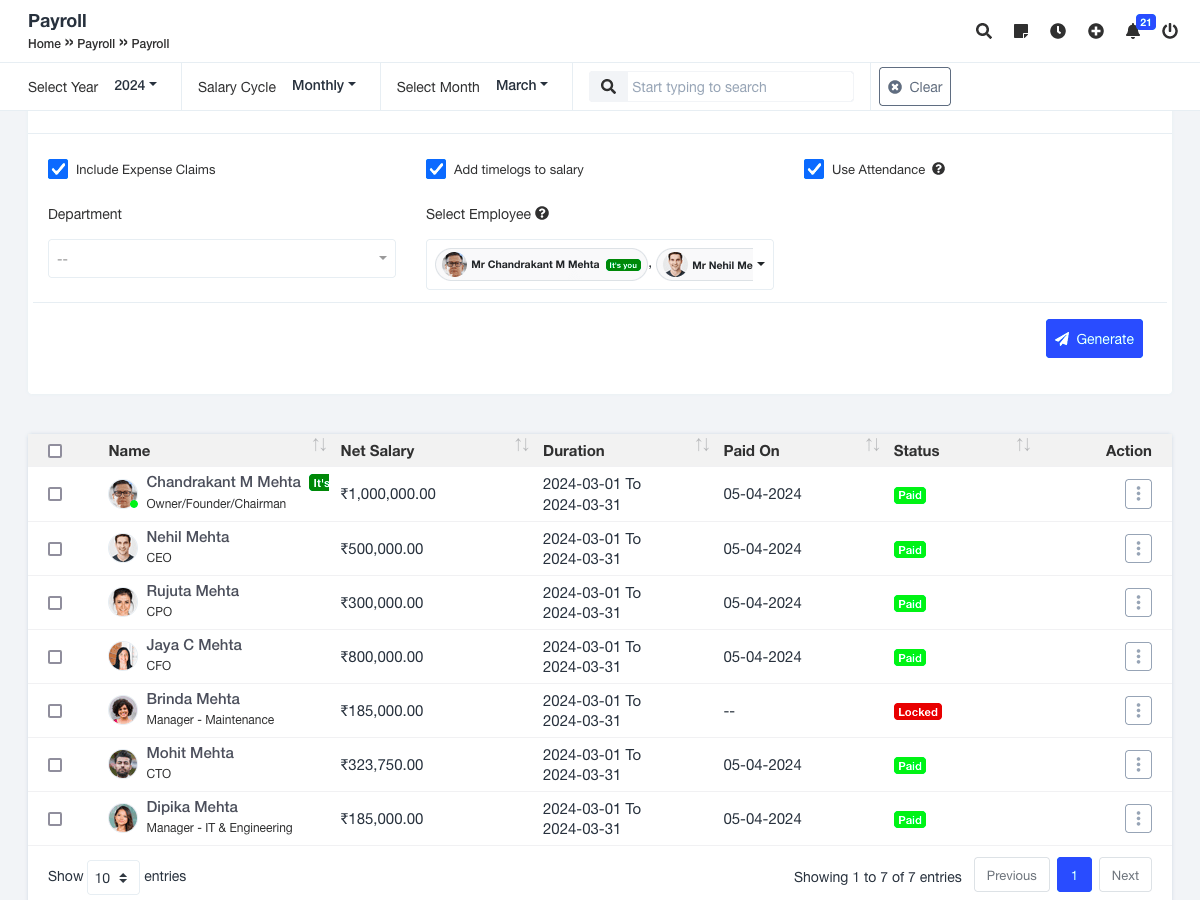
Task: Open the Select Year 2024 dropdown
Action: [x=136, y=85]
